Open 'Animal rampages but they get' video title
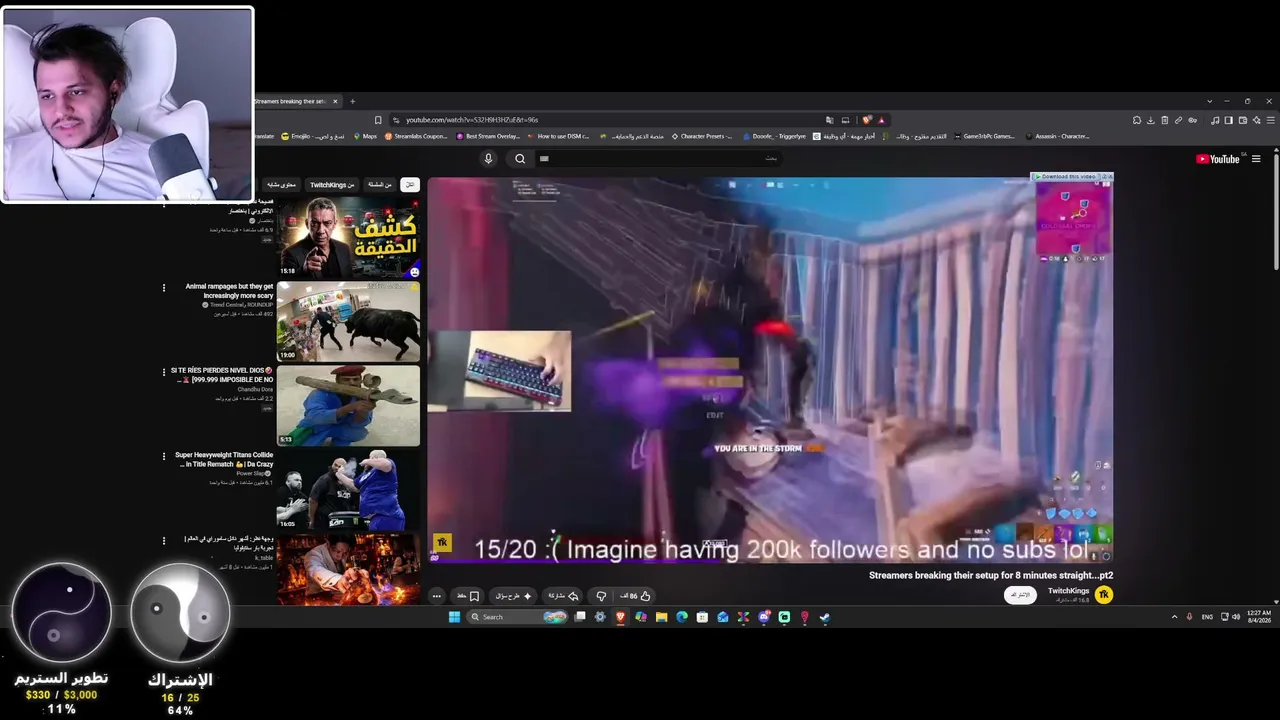 tap(229, 291)
